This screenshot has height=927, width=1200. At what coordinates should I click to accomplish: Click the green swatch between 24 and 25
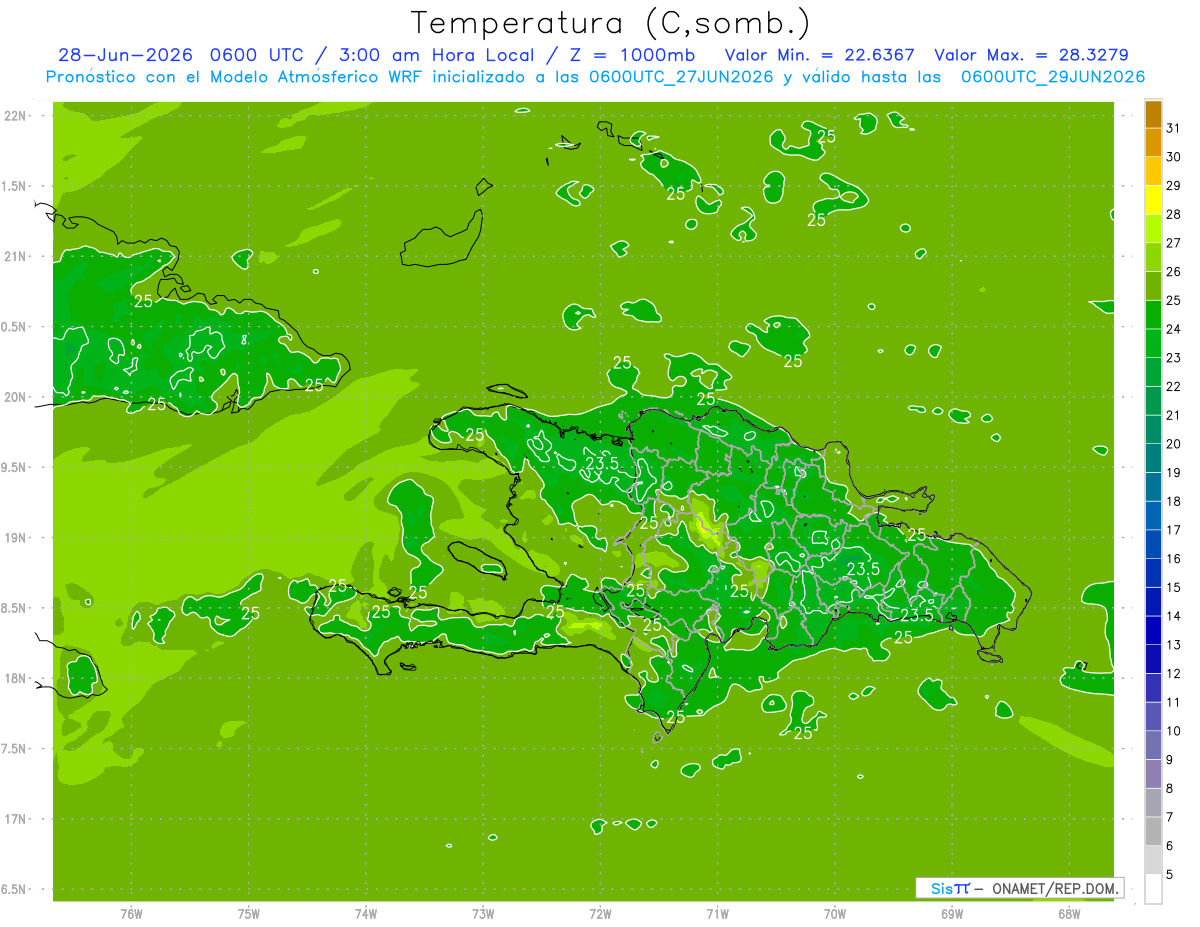(x=1153, y=315)
